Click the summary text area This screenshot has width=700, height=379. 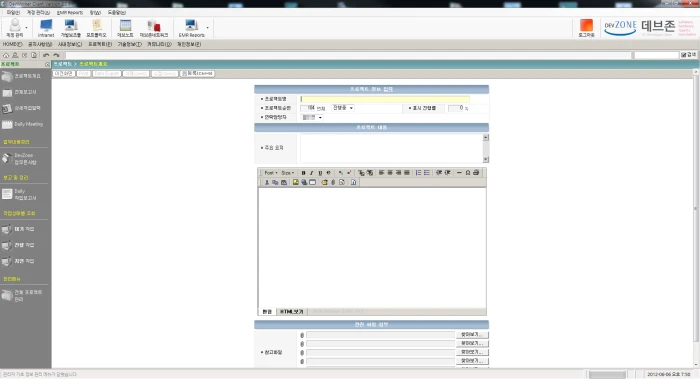click(392, 148)
